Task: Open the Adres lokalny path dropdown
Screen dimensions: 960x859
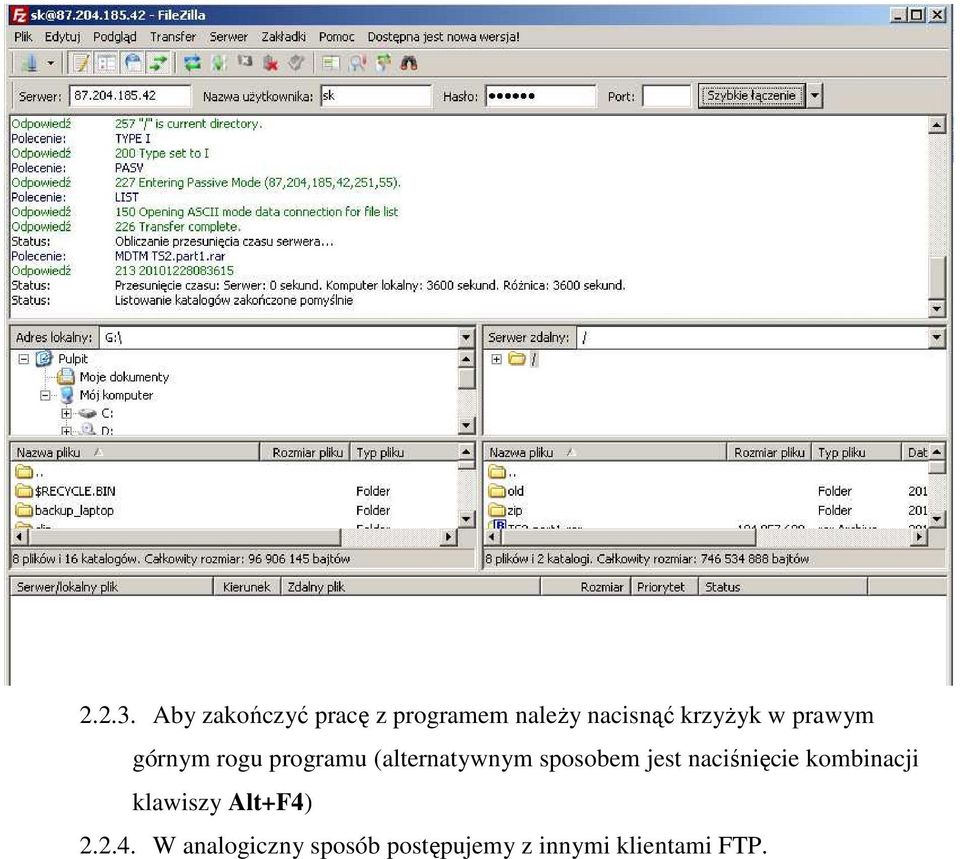Action: (x=466, y=337)
